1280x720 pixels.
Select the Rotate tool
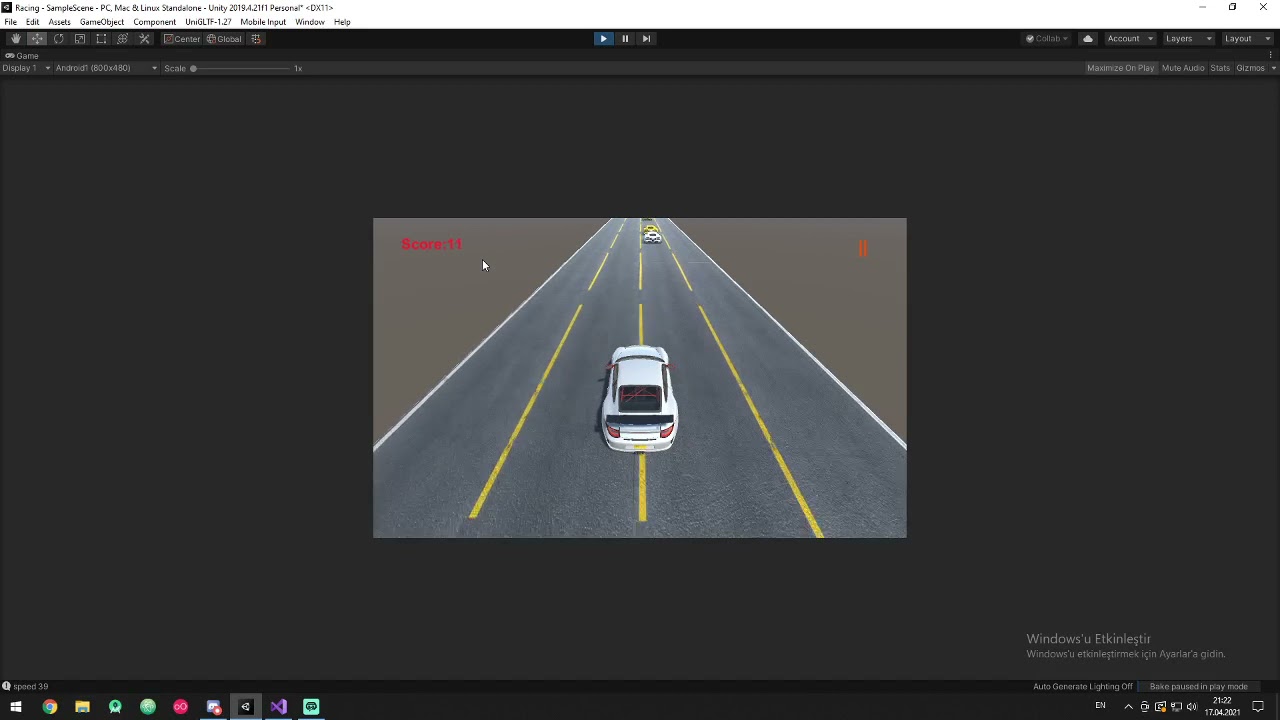58,38
